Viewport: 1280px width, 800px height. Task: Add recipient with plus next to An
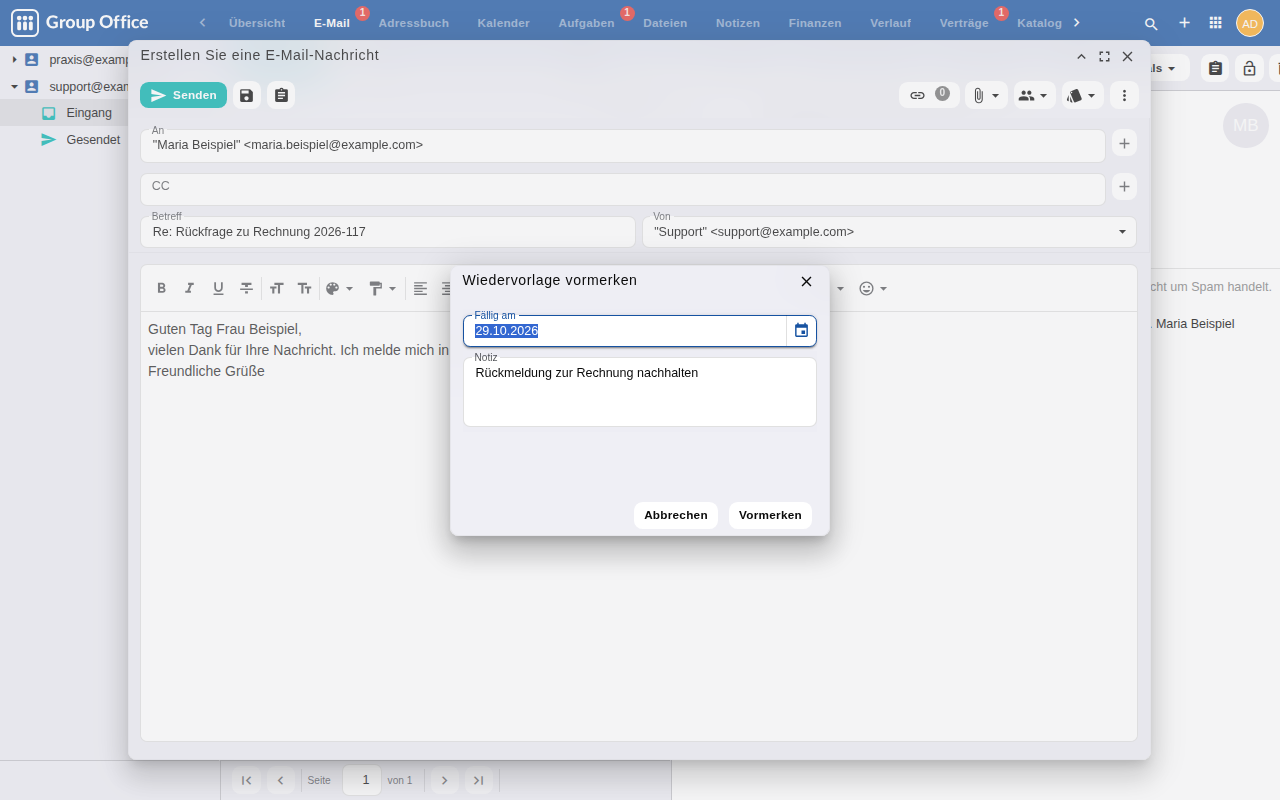click(x=1124, y=144)
